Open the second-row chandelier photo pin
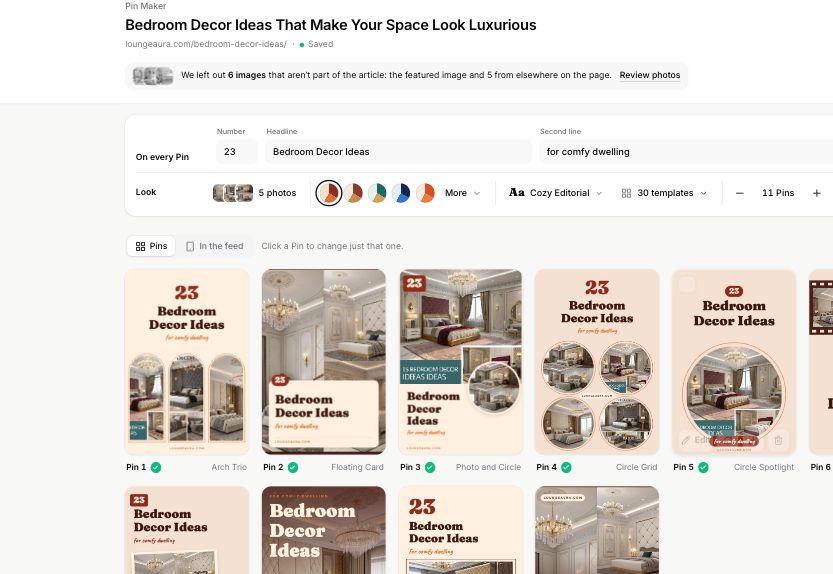 point(597,530)
